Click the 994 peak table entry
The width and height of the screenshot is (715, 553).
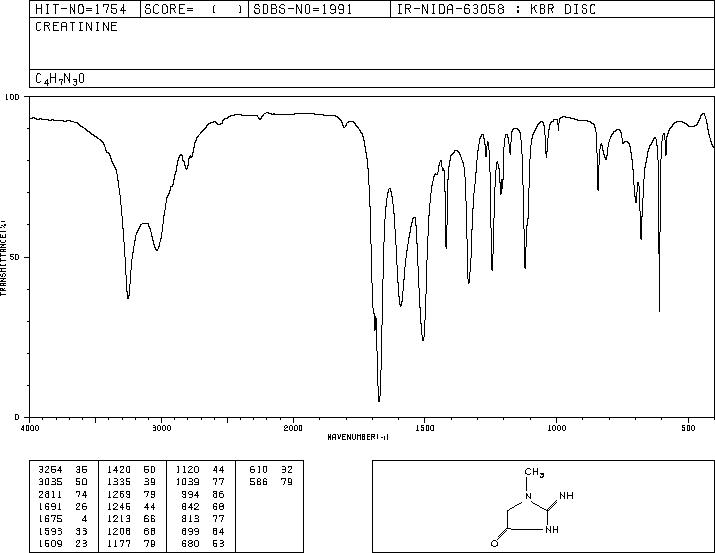coord(190,494)
